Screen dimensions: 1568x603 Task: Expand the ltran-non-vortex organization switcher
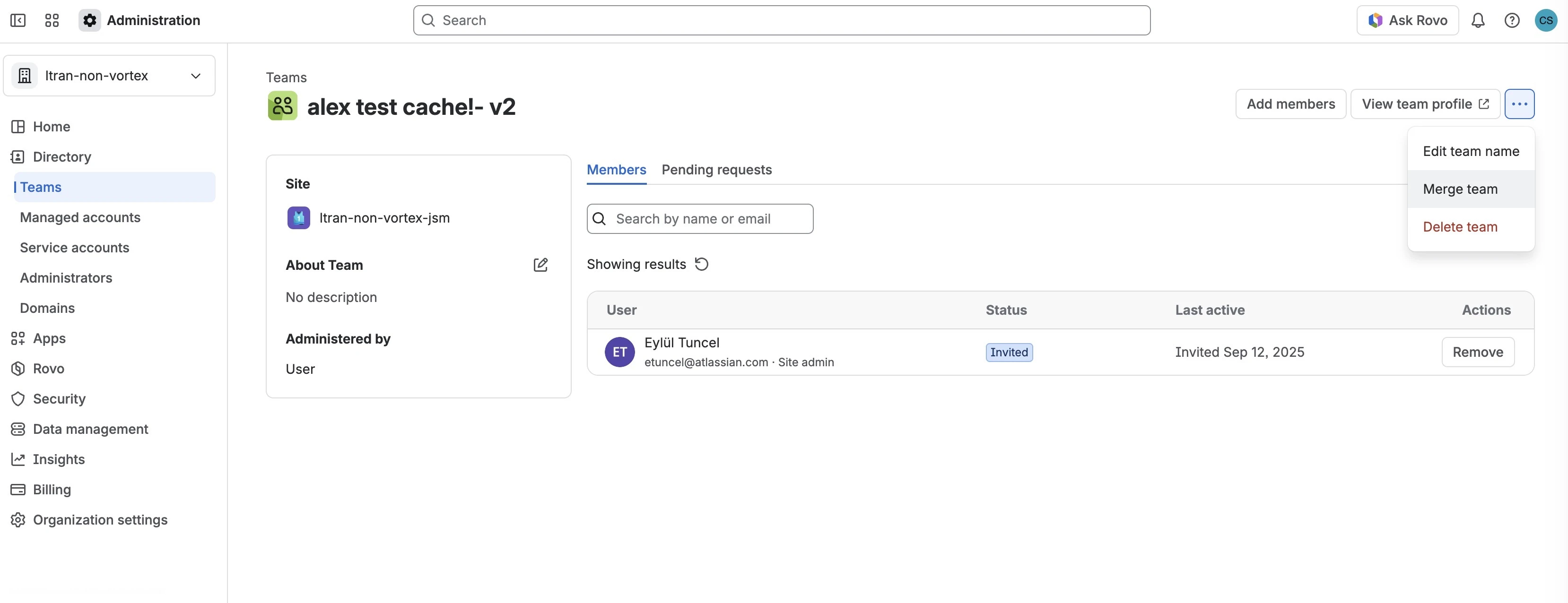[110, 76]
